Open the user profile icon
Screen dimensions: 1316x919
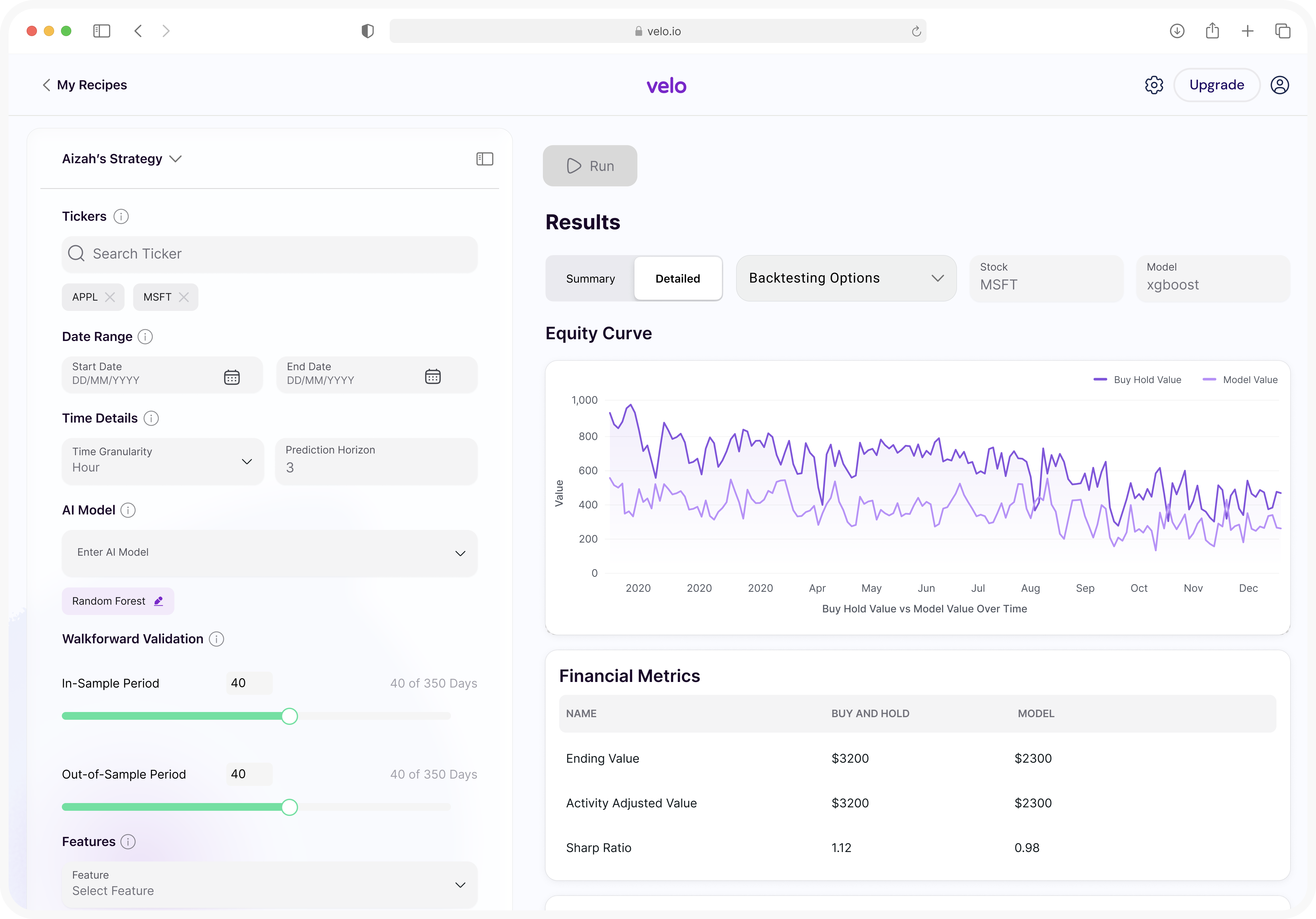[1279, 85]
